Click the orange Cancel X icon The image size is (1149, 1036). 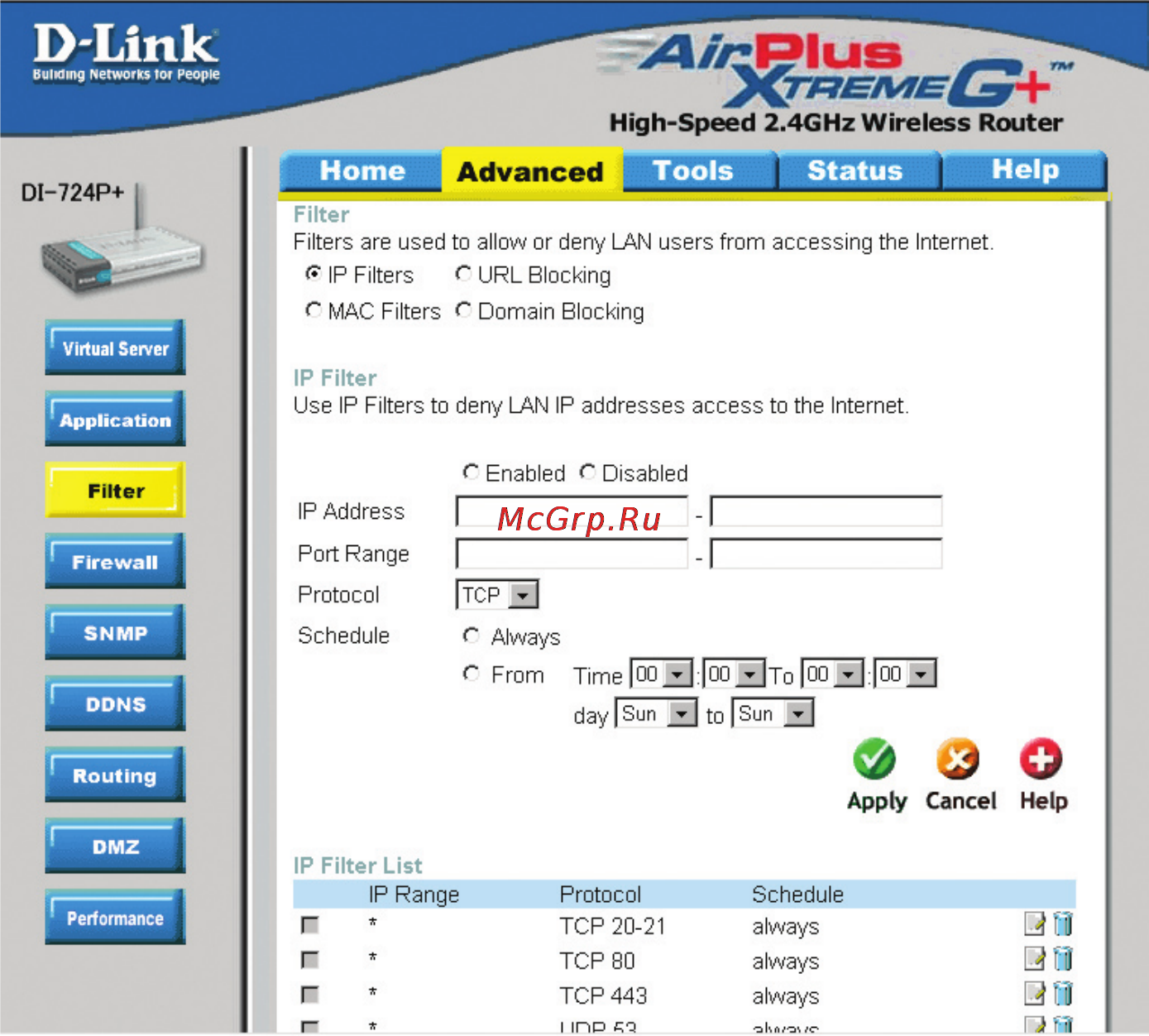(958, 759)
